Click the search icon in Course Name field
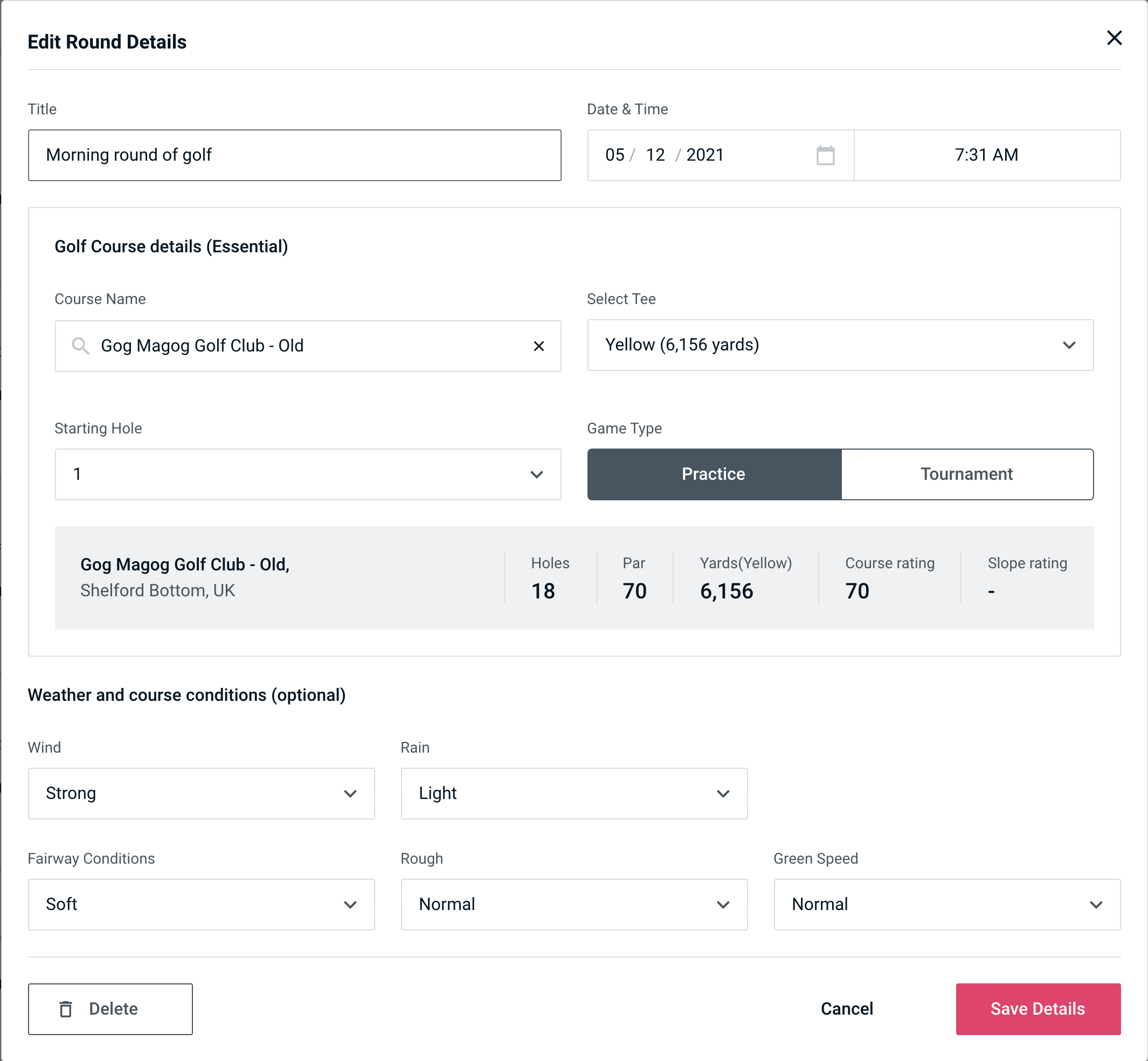The height and width of the screenshot is (1061, 1148). (81, 345)
